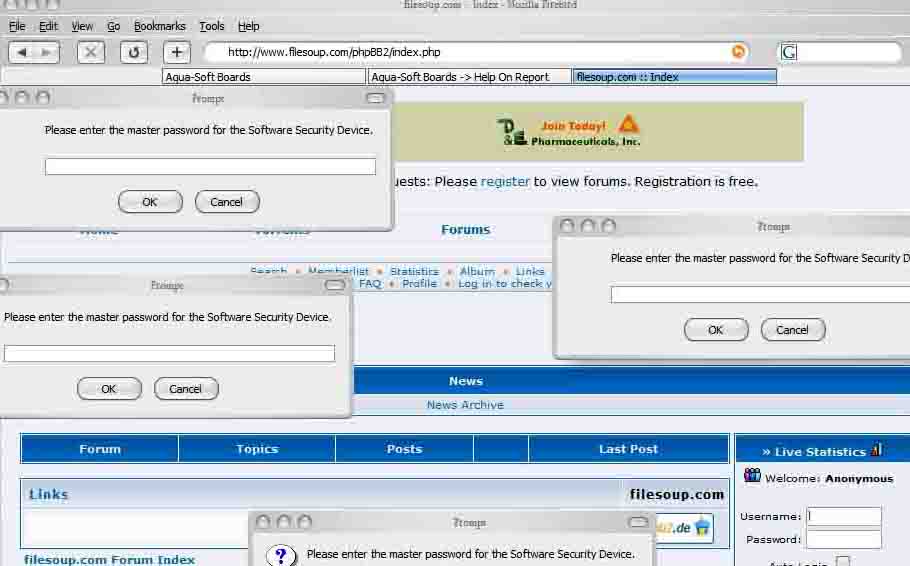Click the Links item in the navigation row

[530, 271]
